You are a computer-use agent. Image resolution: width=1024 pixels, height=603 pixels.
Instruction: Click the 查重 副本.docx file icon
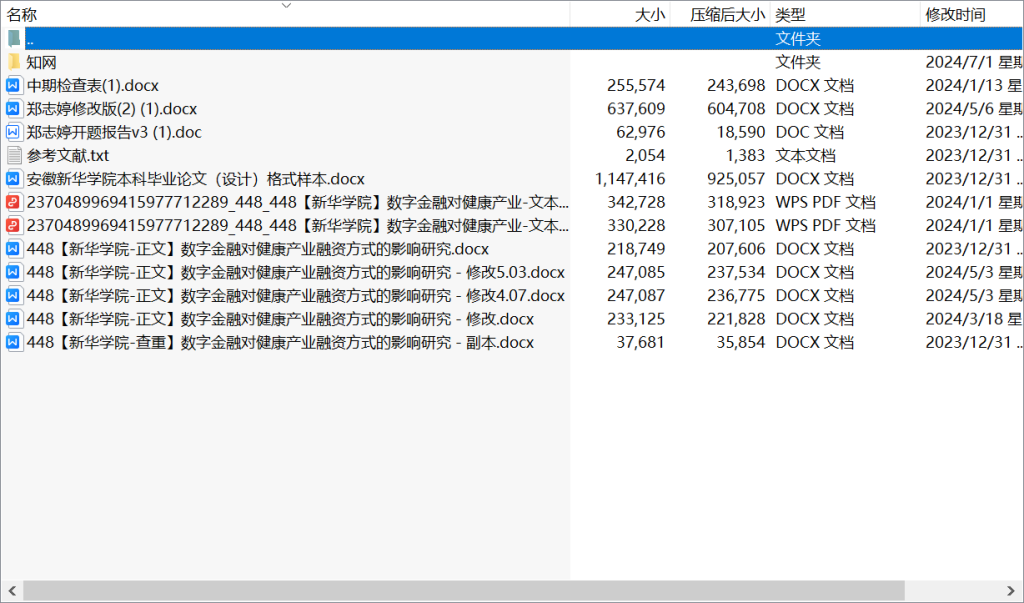pyautogui.click(x=14, y=343)
